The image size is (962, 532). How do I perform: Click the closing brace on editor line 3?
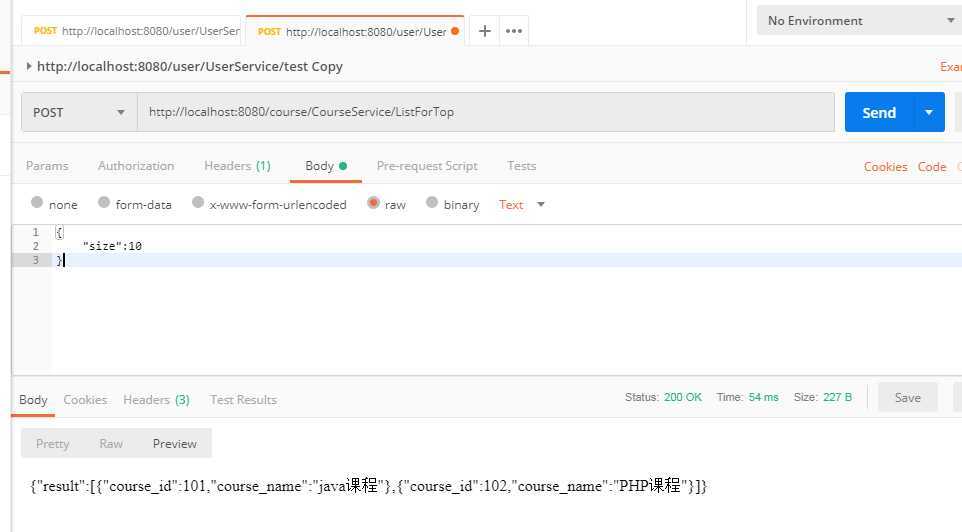point(60,260)
